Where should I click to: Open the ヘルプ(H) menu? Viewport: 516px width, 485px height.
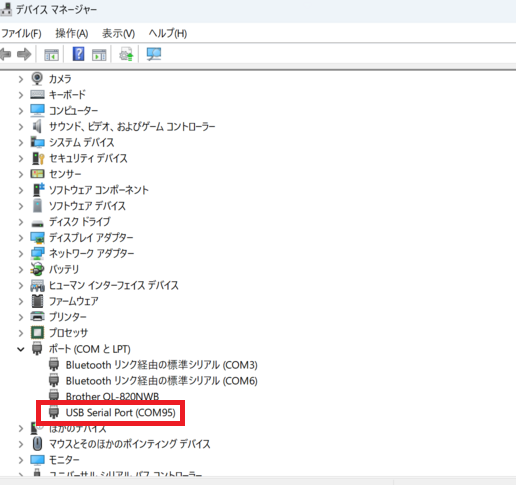pos(168,33)
